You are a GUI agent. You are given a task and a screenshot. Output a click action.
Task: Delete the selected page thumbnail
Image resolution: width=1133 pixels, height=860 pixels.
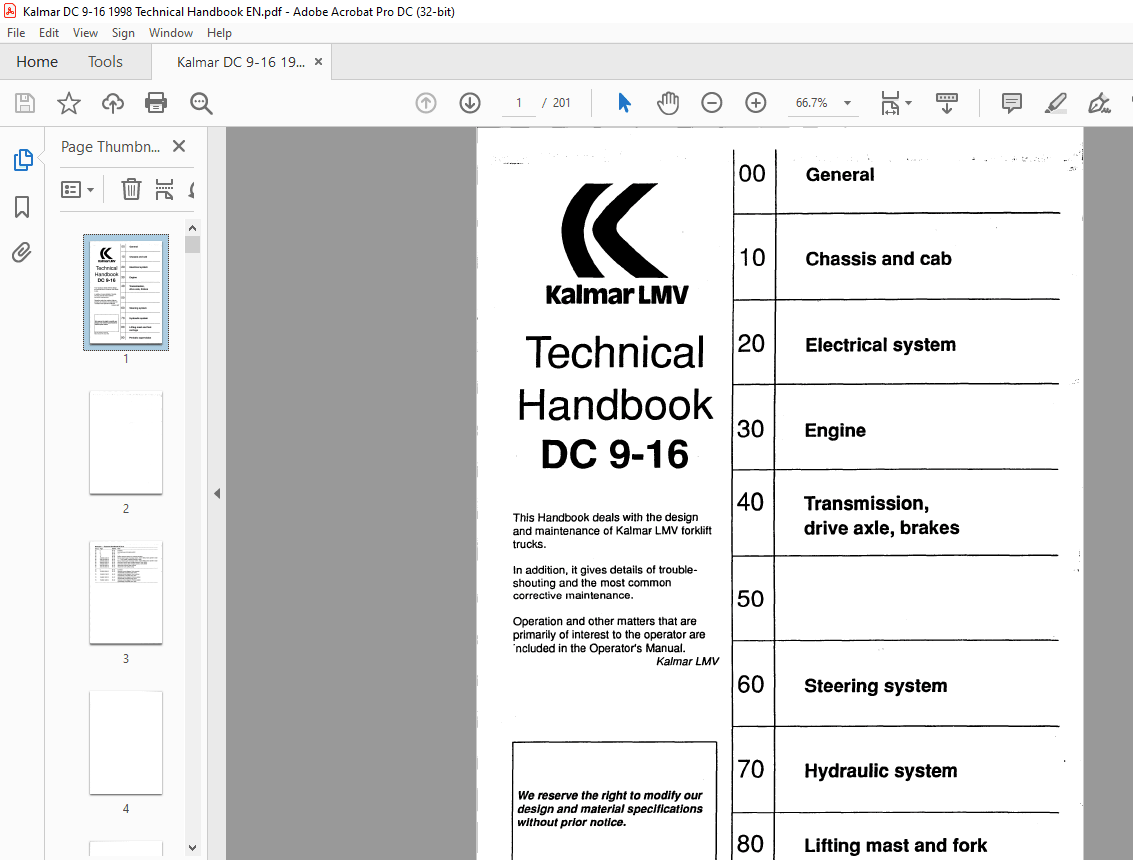(x=131, y=188)
